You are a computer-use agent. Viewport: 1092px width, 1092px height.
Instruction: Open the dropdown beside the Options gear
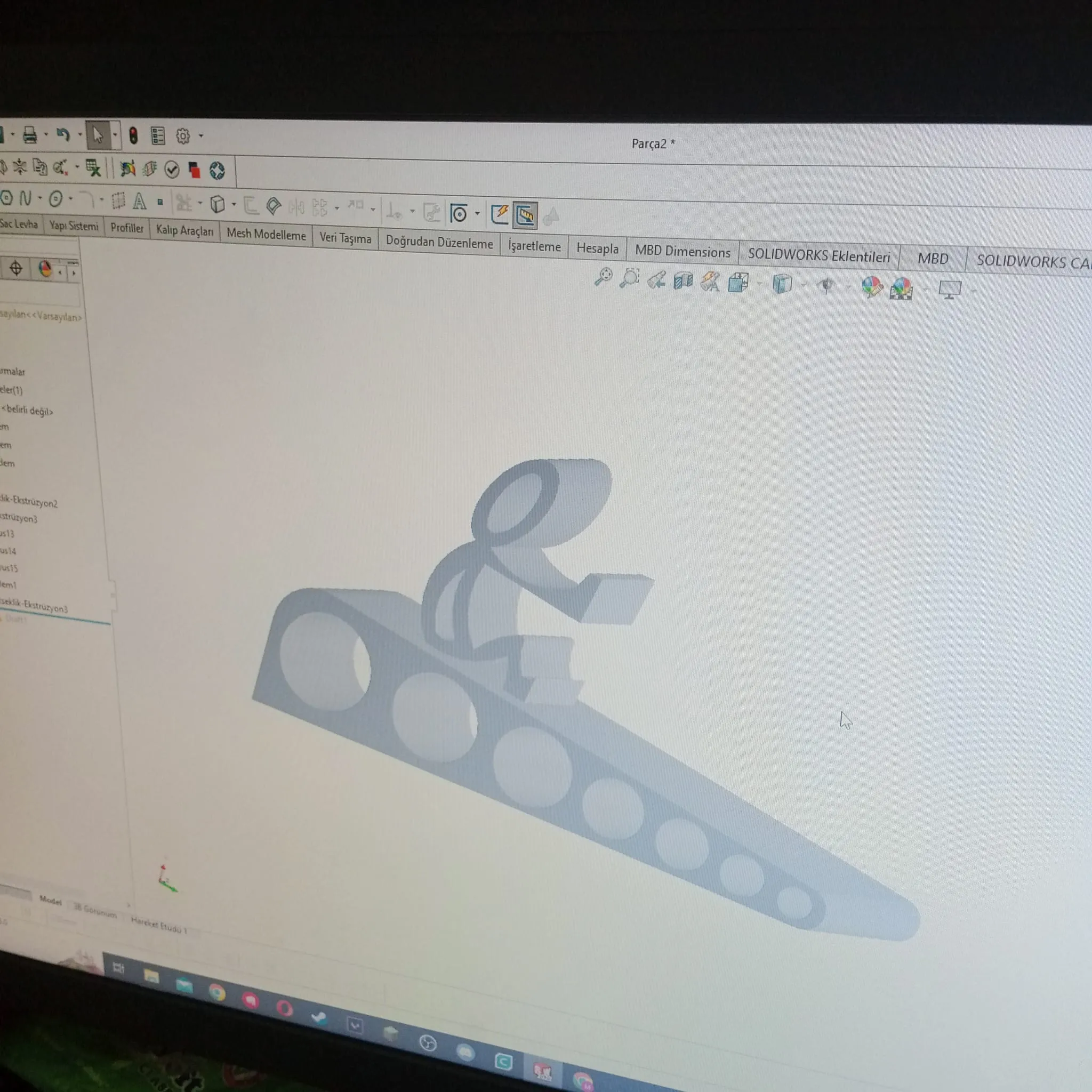(x=200, y=135)
